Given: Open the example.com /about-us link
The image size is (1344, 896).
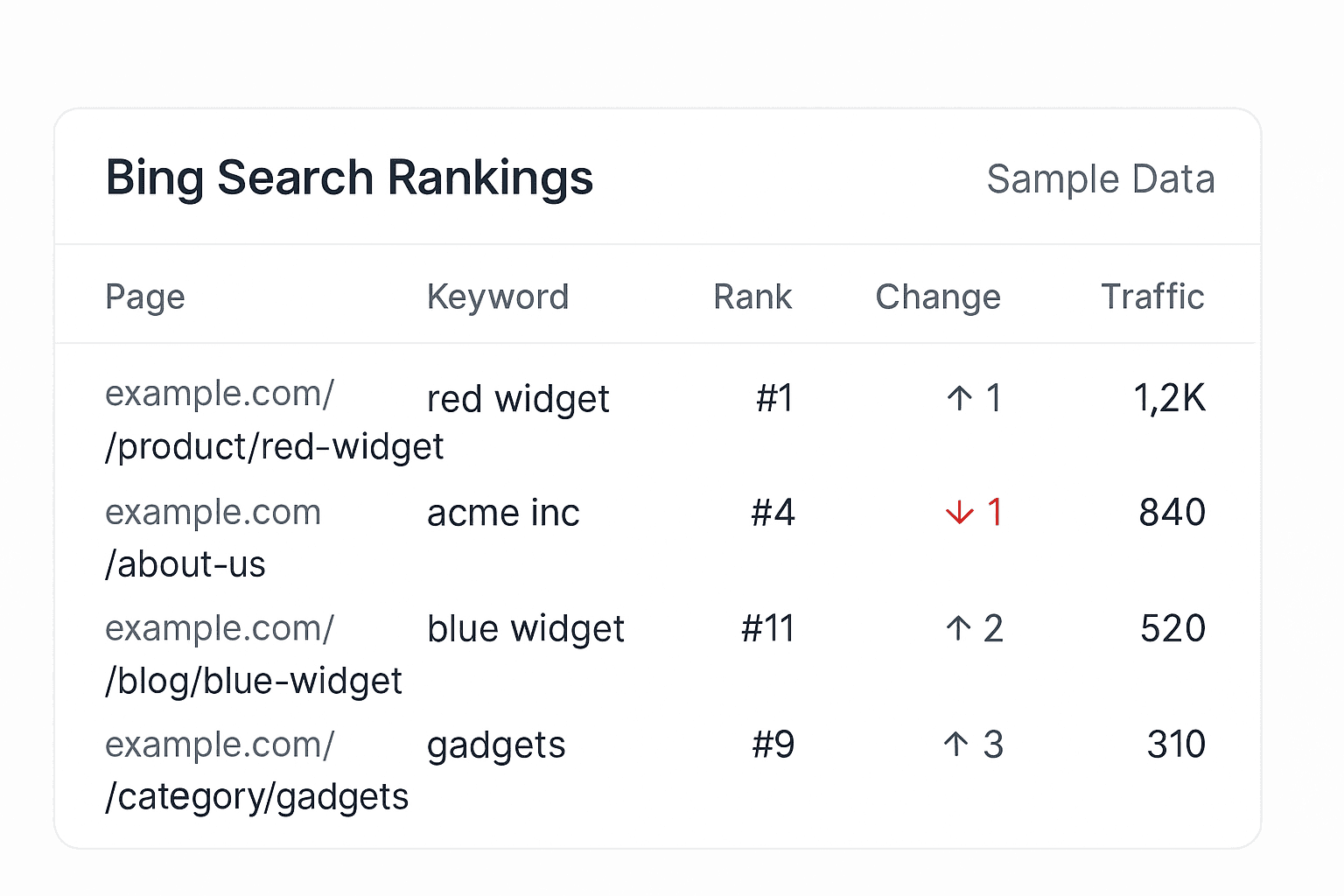Looking at the screenshot, I should (x=185, y=564).
